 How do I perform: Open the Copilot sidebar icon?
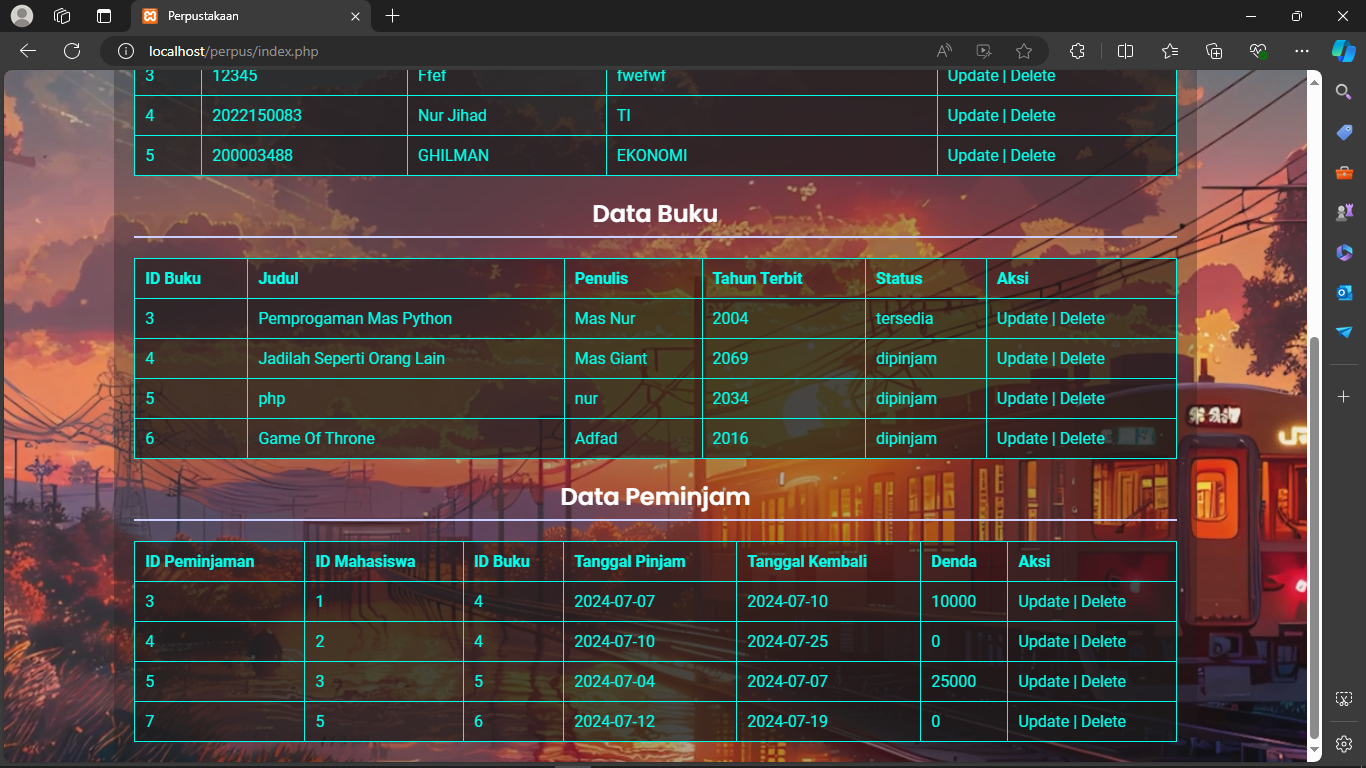(x=1343, y=50)
